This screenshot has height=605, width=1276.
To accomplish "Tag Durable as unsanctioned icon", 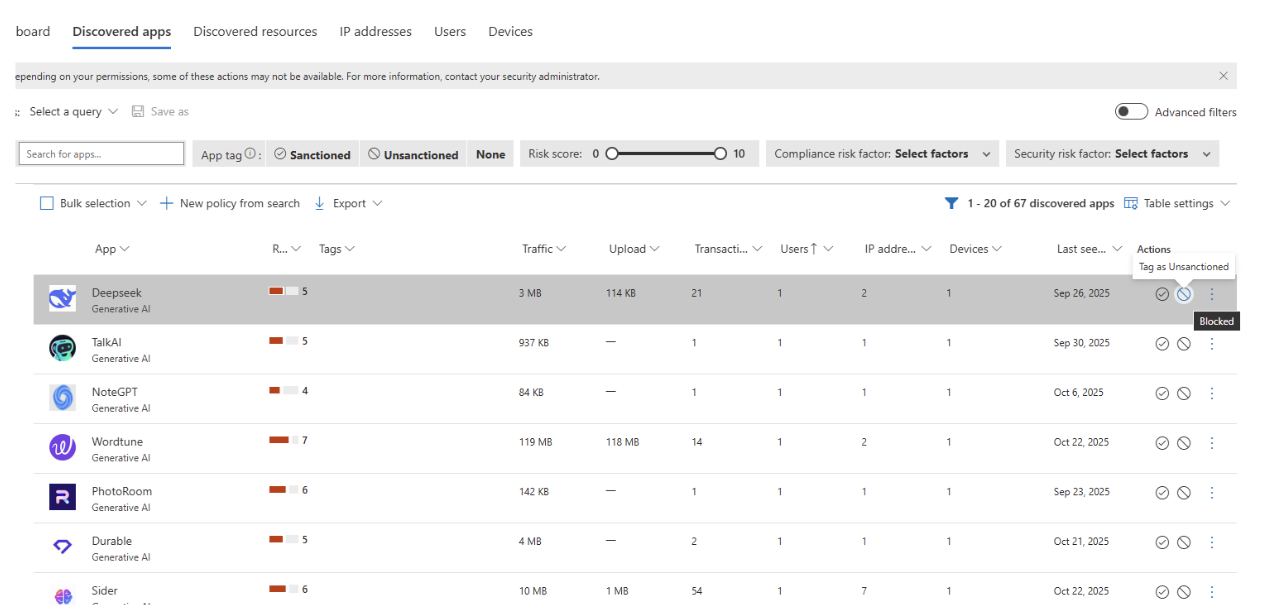I will pyautogui.click(x=1183, y=542).
